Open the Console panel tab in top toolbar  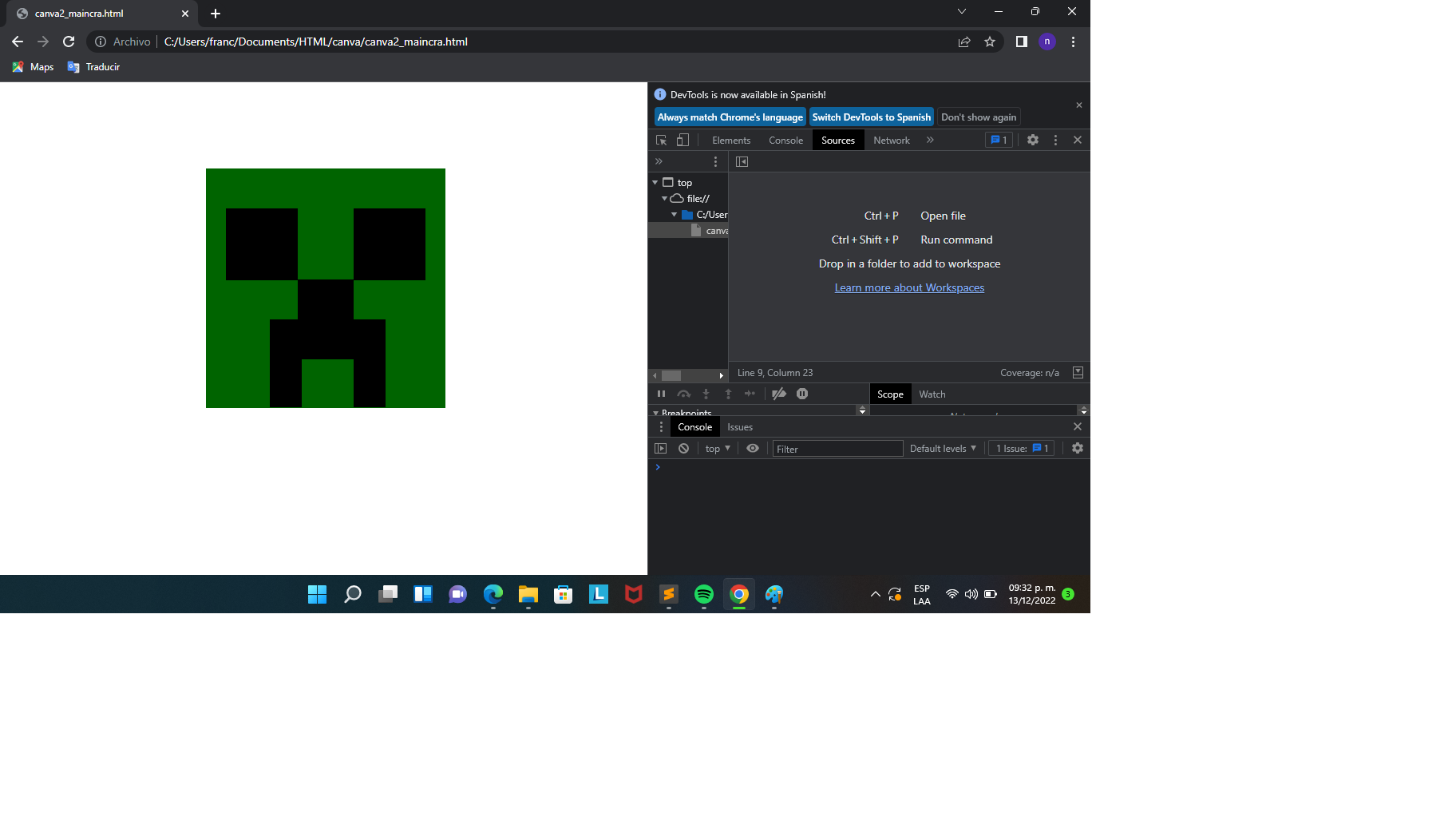pos(785,141)
